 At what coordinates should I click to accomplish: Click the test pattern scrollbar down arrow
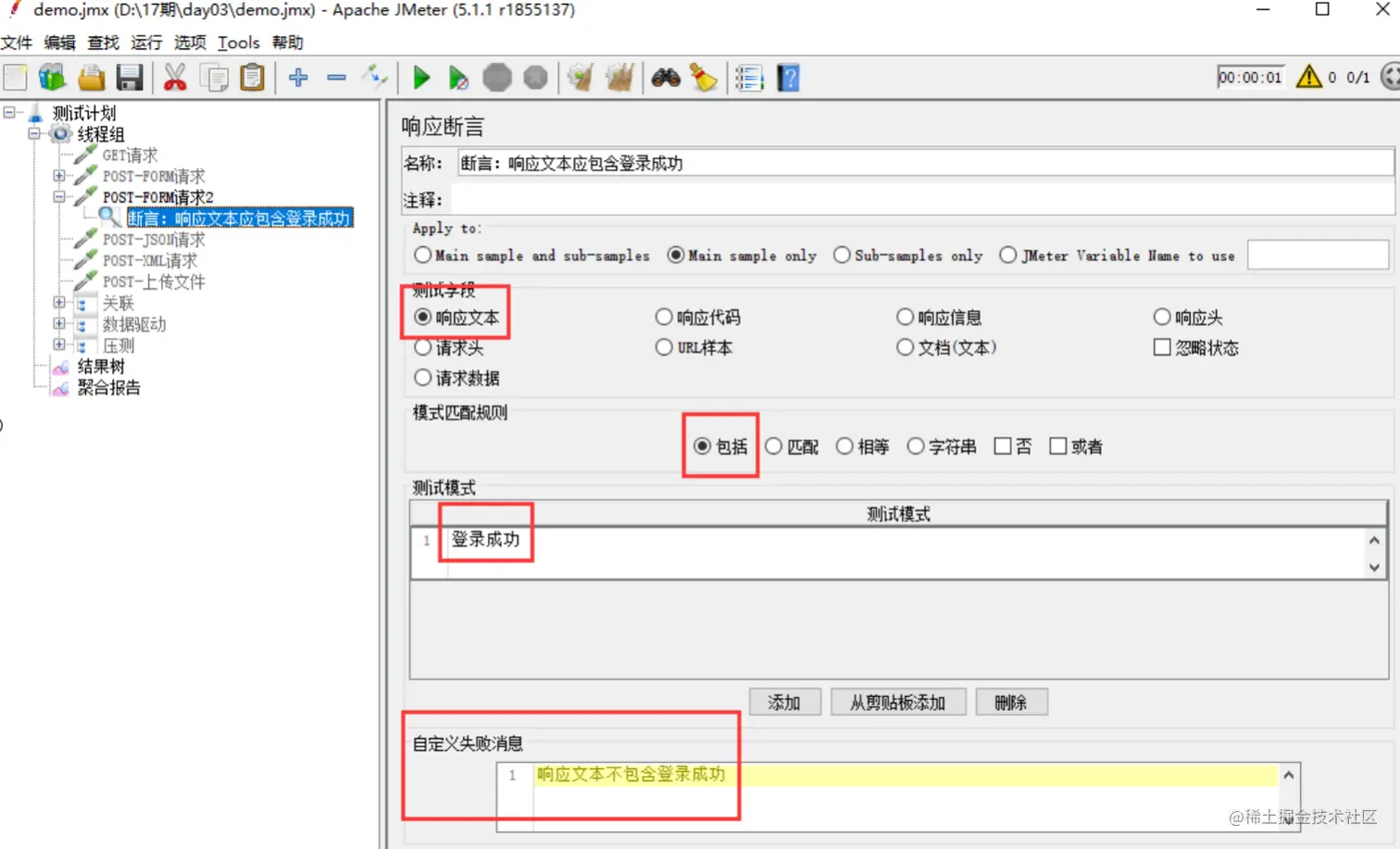coord(1375,568)
